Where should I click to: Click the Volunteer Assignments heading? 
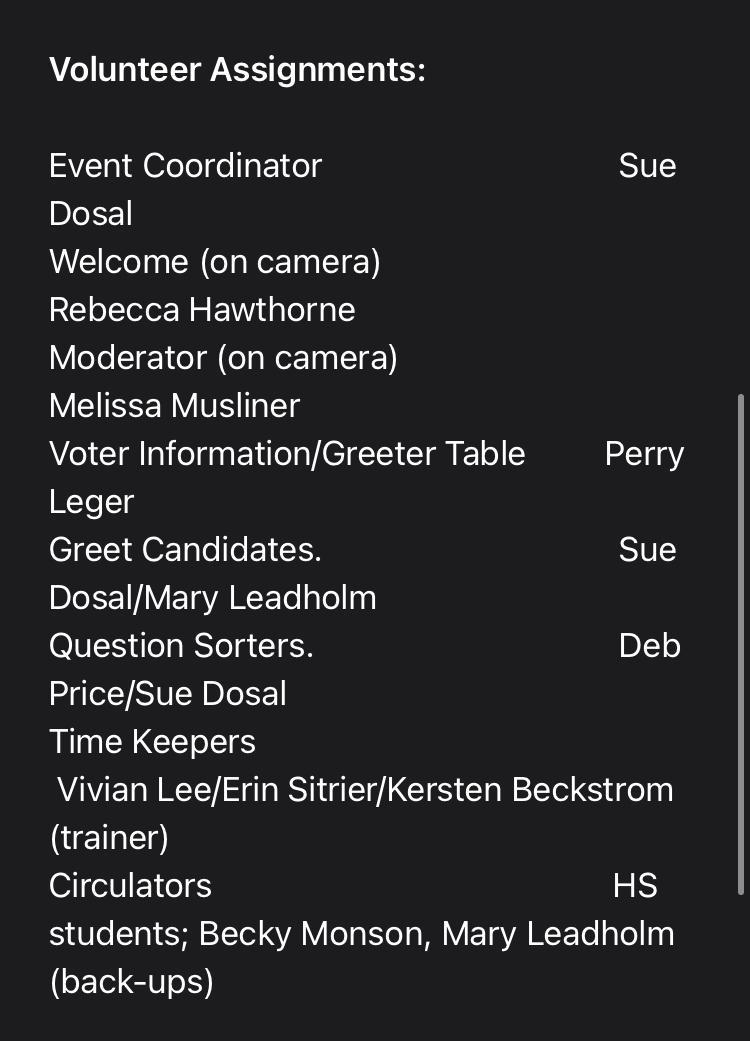(237, 70)
